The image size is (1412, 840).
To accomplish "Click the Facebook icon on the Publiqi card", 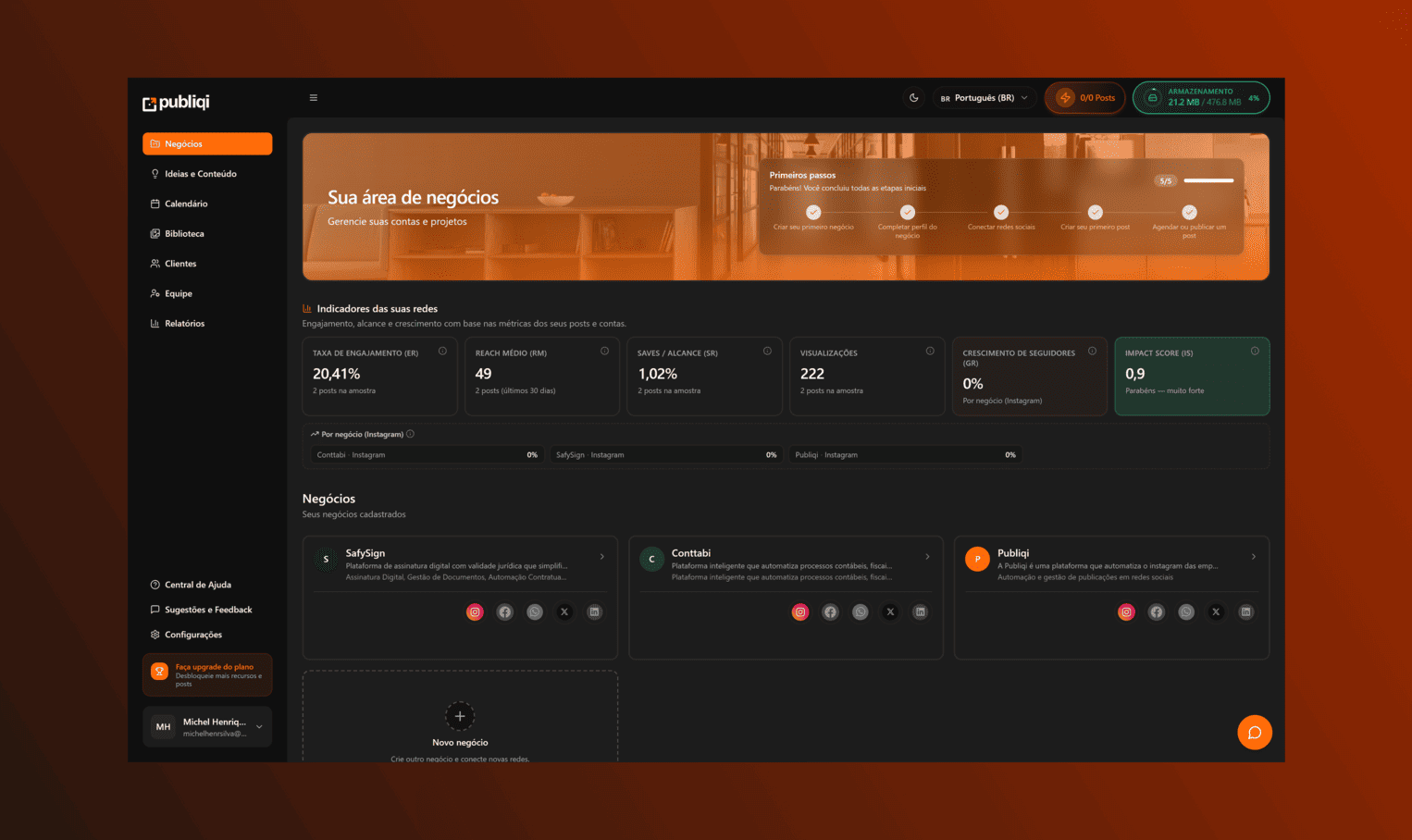I will tap(1157, 612).
